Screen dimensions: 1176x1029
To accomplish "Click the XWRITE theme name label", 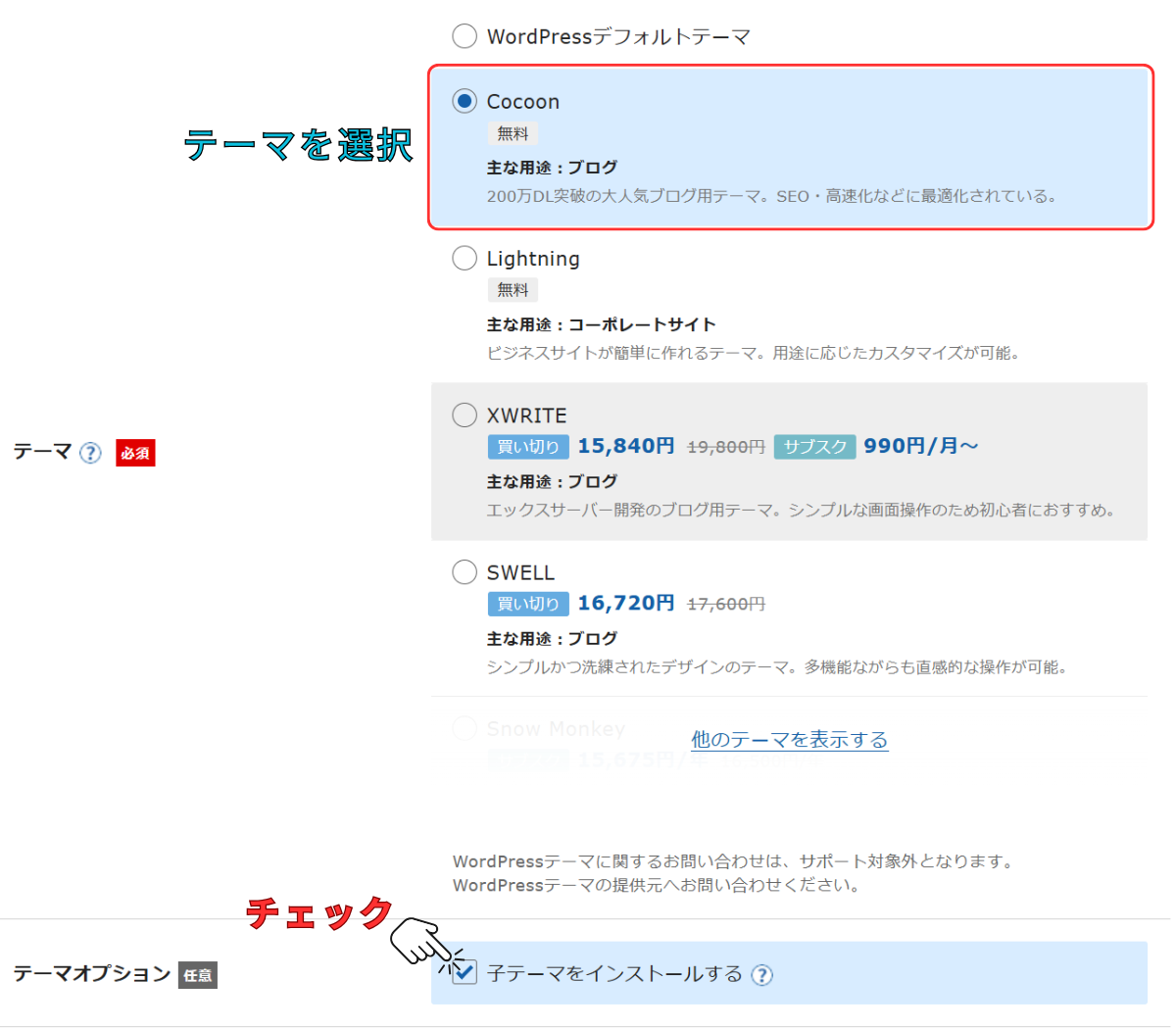I will [x=527, y=415].
